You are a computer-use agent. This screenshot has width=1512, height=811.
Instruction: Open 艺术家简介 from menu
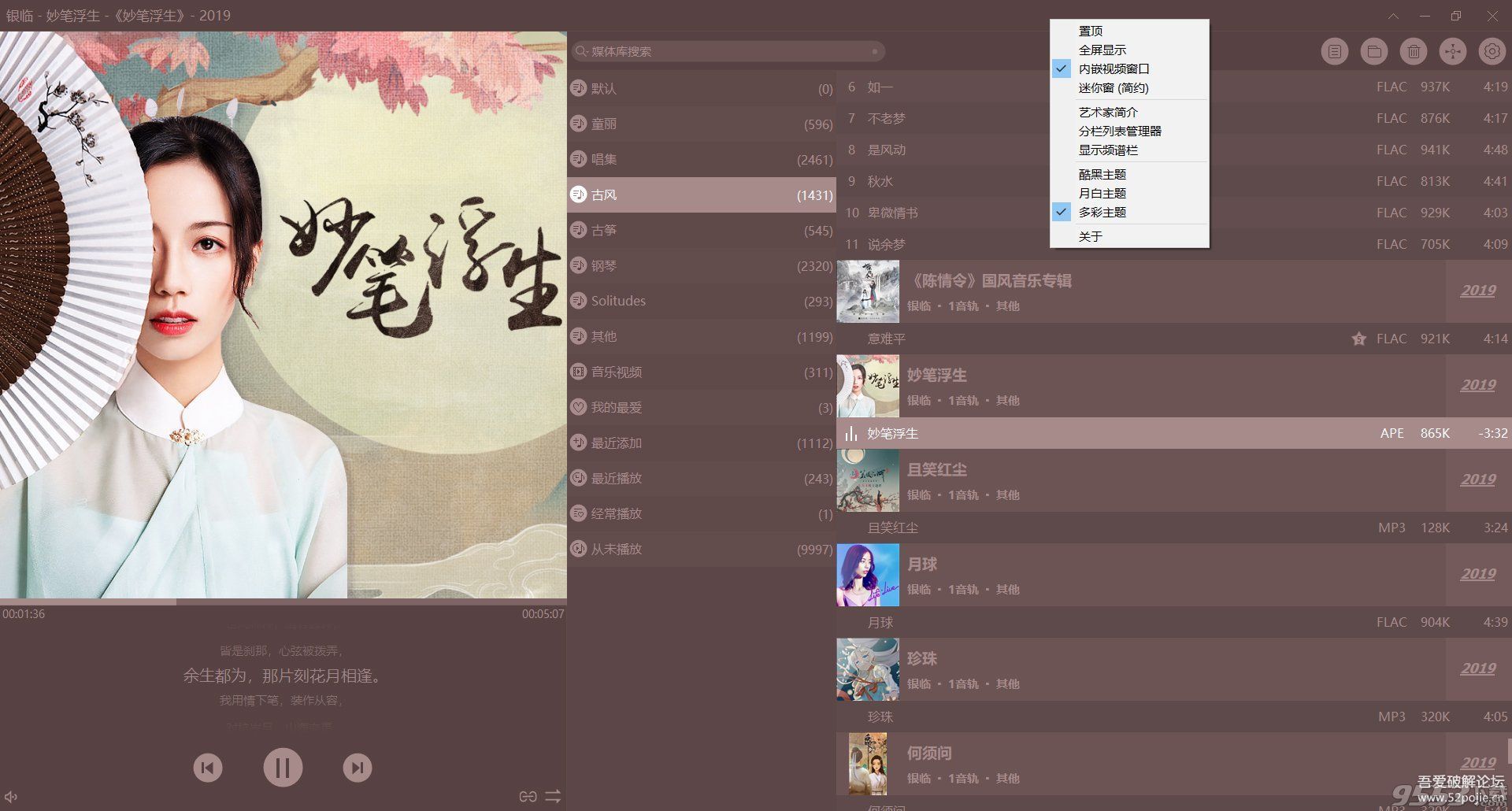point(1130,112)
